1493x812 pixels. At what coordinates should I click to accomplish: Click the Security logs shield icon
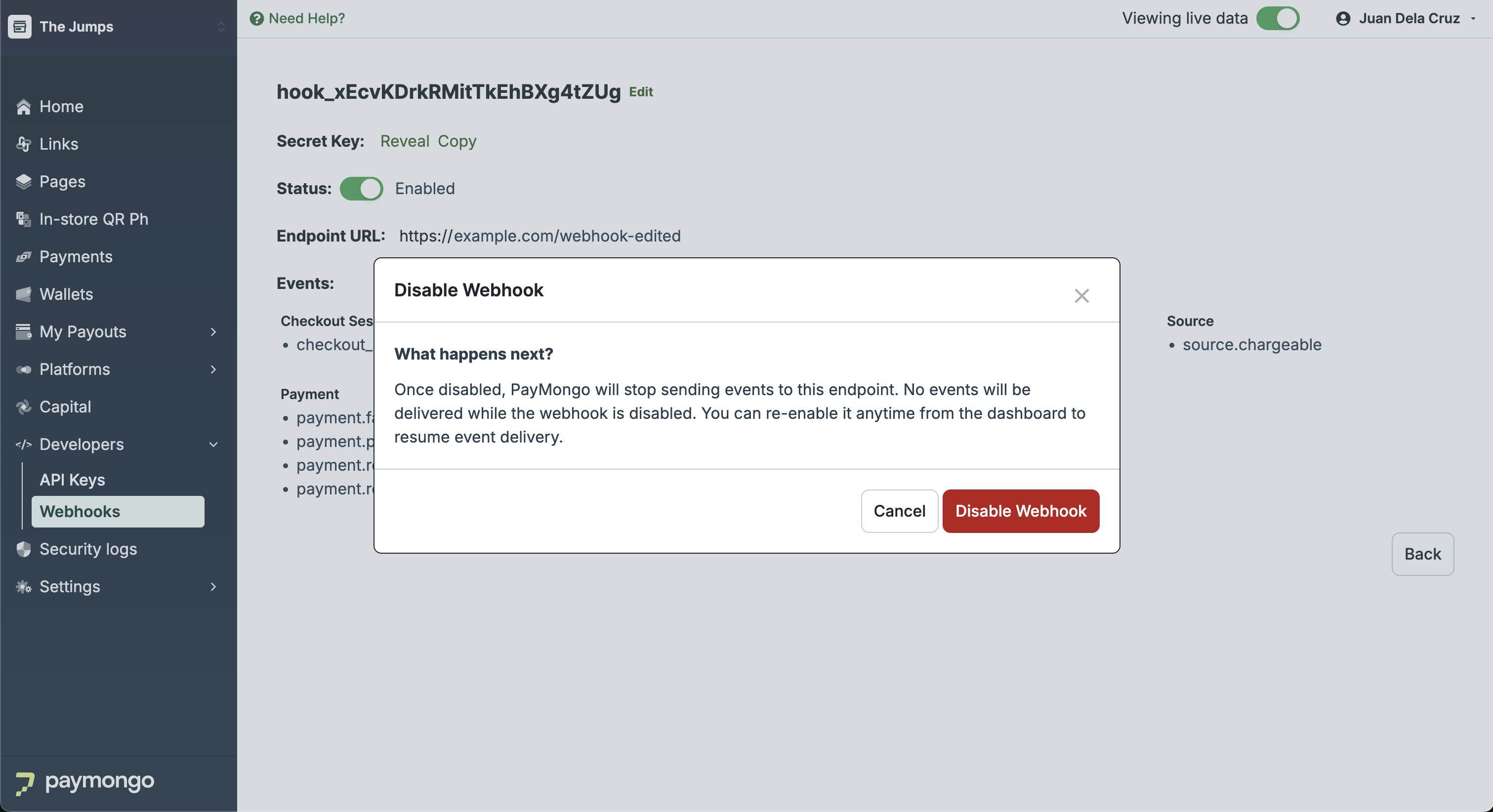point(23,549)
